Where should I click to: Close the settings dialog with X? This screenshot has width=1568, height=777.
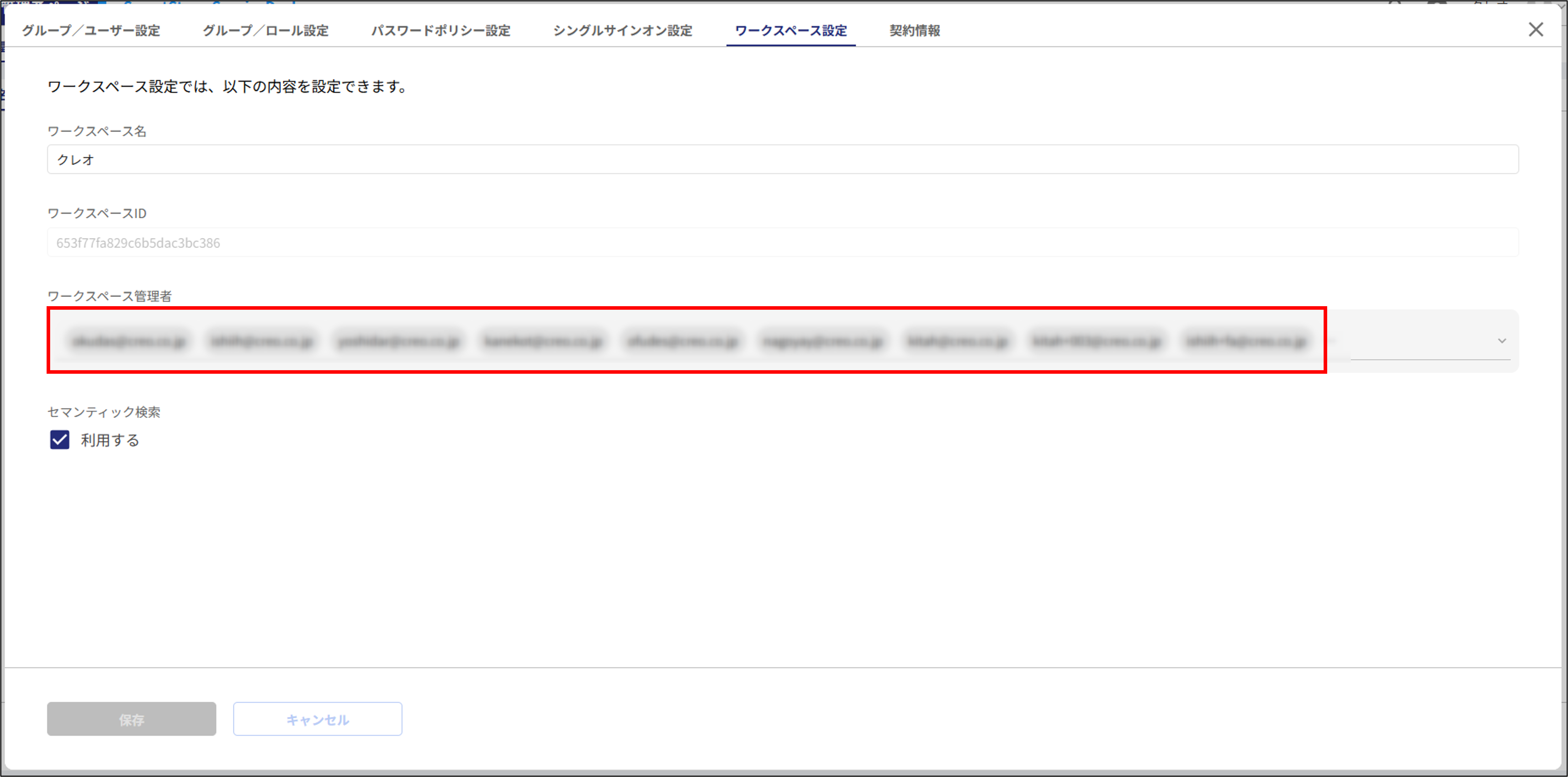coord(1536,29)
